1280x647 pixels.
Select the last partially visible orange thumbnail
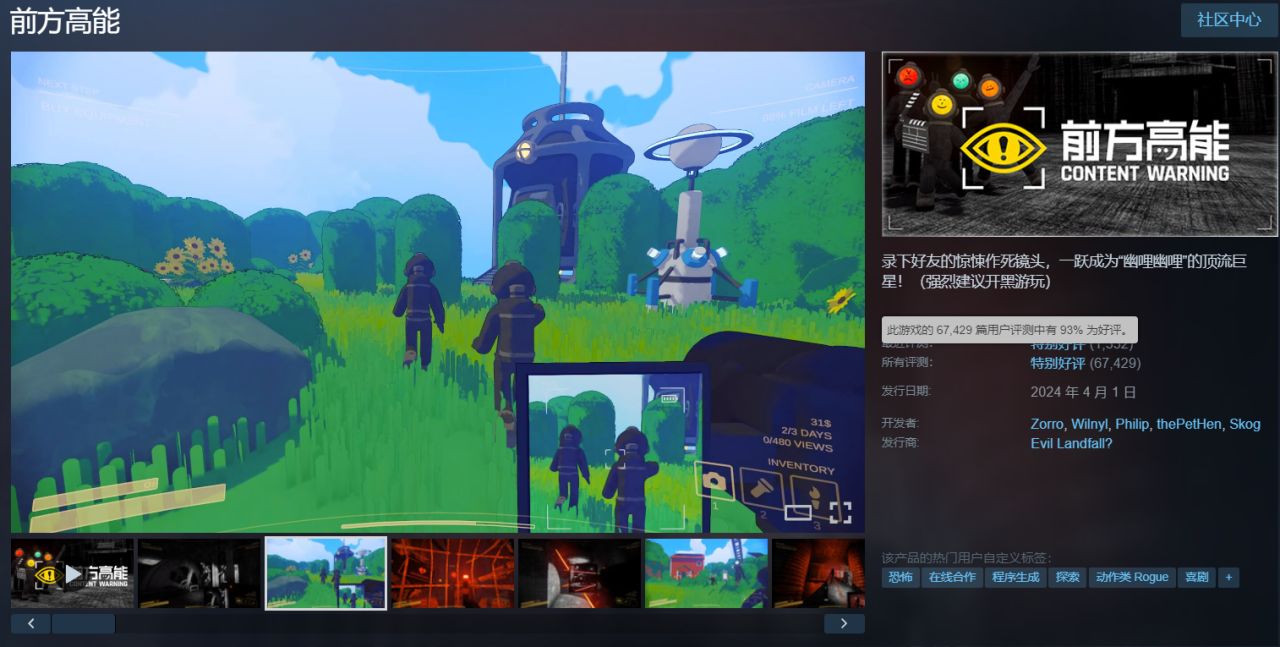[819, 574]
